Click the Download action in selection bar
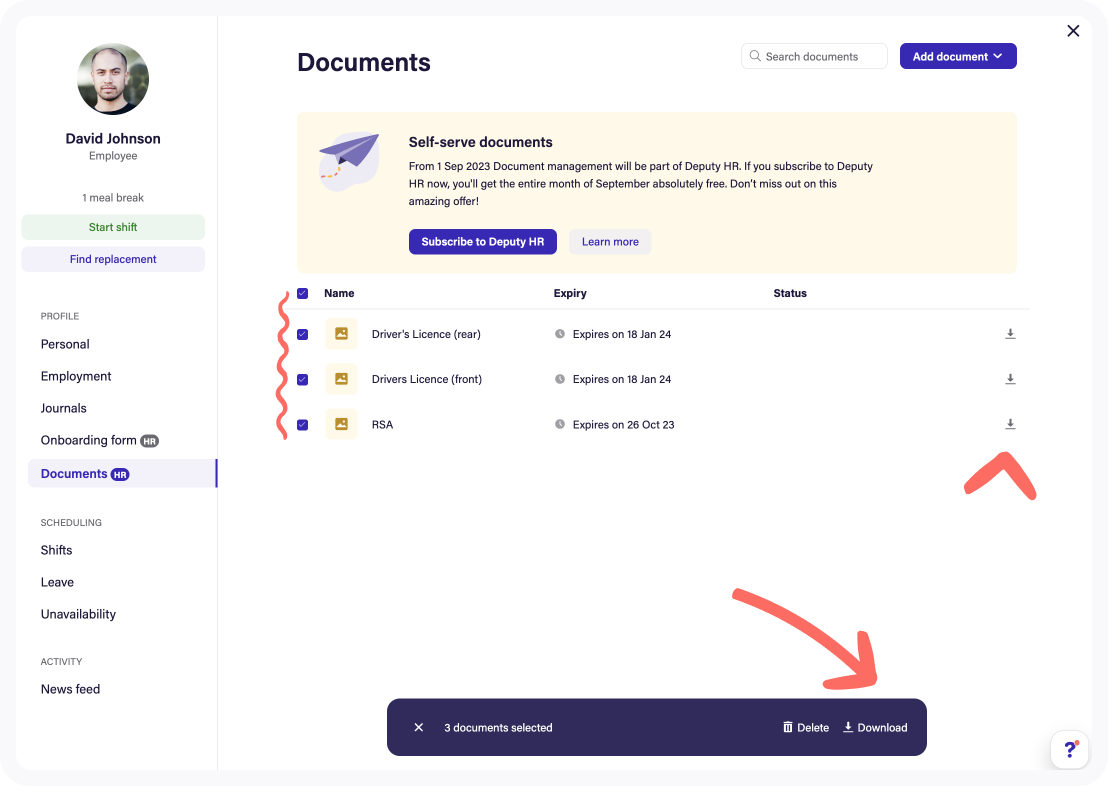 874,727
